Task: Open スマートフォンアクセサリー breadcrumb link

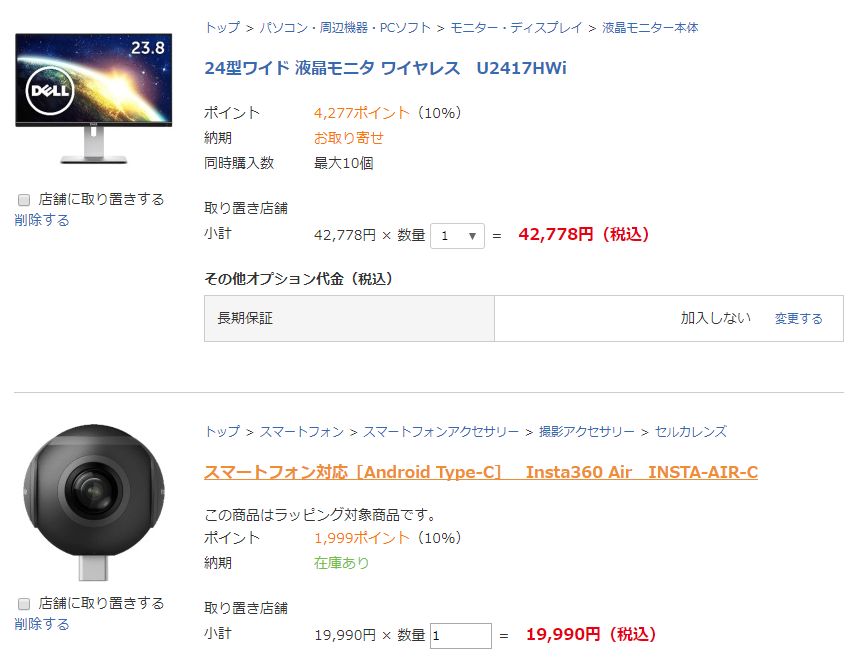Action: tap(441, 432)
